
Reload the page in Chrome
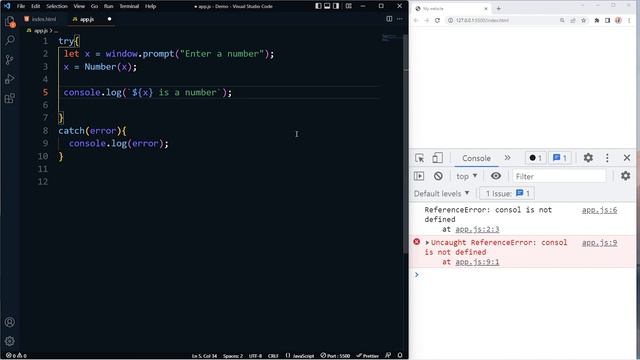(x=437, y=20)
